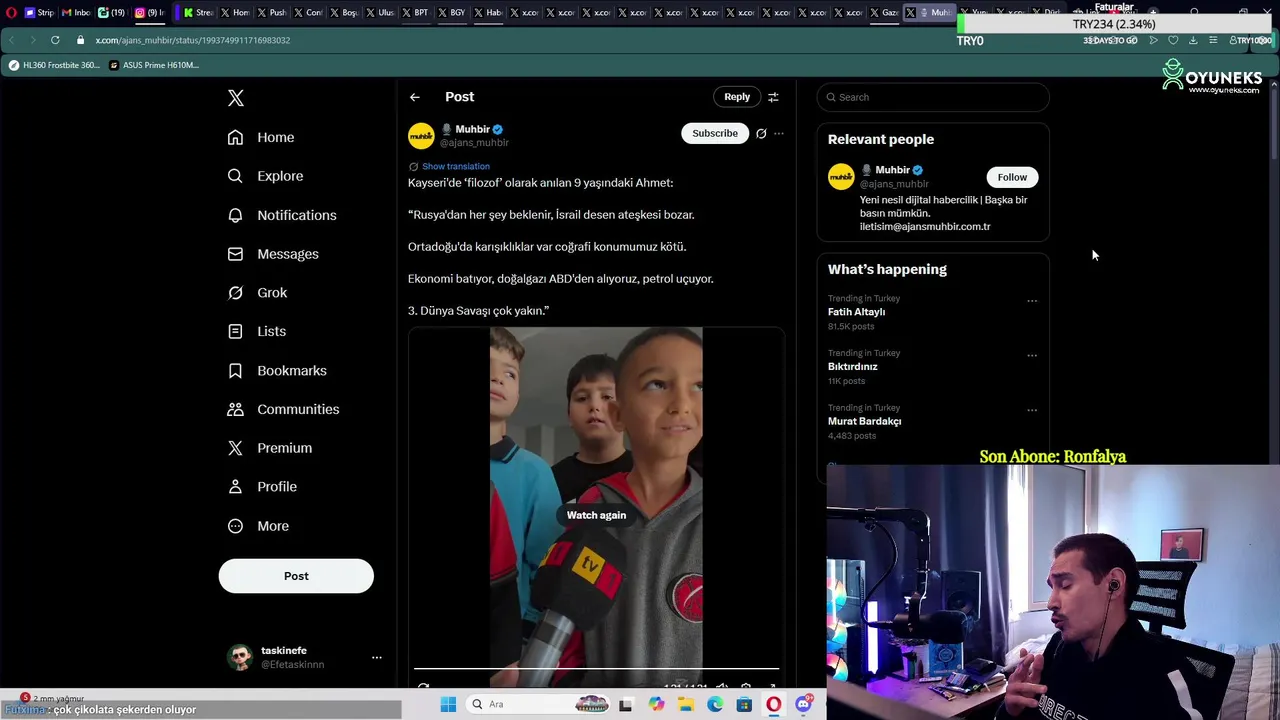Subscribe to Muhbir
This screenshot has width=1280, height=720.
coord(715,133)
